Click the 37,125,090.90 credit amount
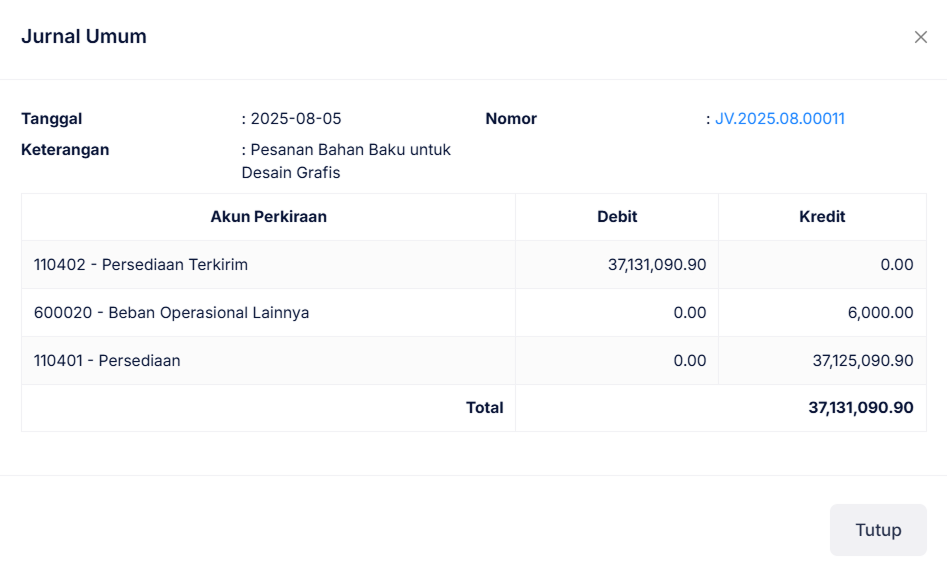 tap(862, 361)
